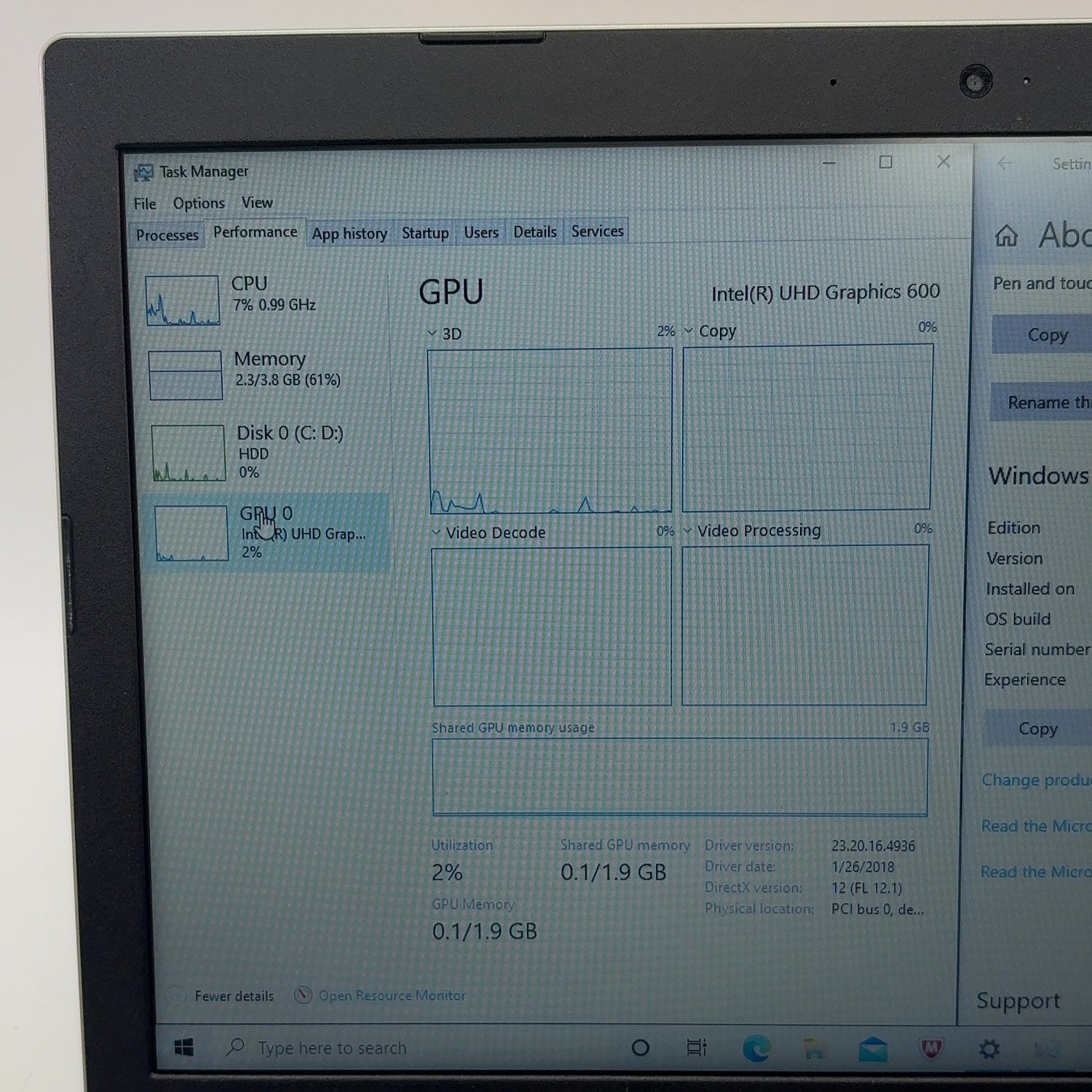Viewport: 1092px width, 1092px height.
Task: Switch to the App history tab
Action: click(349, 234)
